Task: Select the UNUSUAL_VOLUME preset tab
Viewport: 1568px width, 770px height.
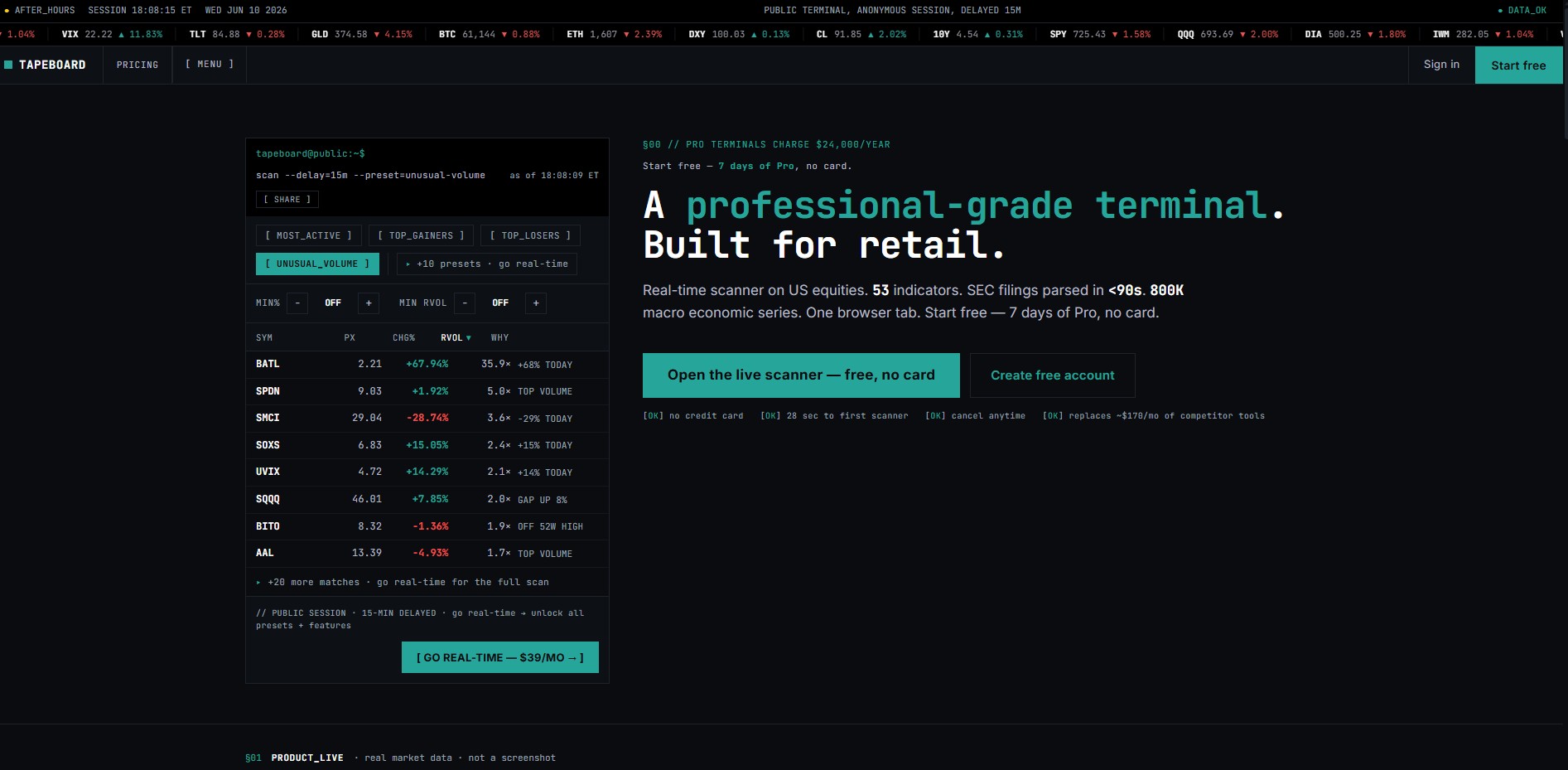Action: (x=317, y=264)
